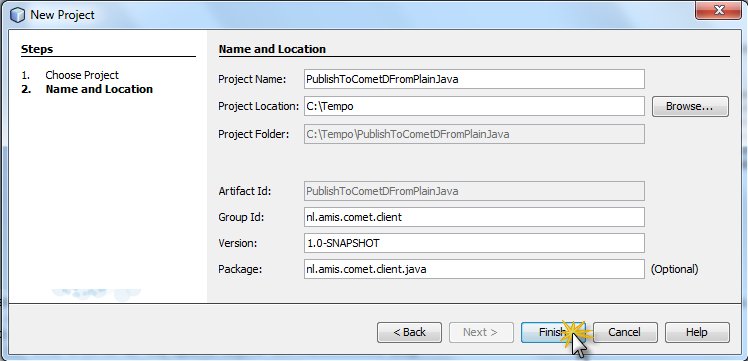Viewport: 748px width, 361px height.
Task: Open the Browse file chooser
Action: pos(690,106)
